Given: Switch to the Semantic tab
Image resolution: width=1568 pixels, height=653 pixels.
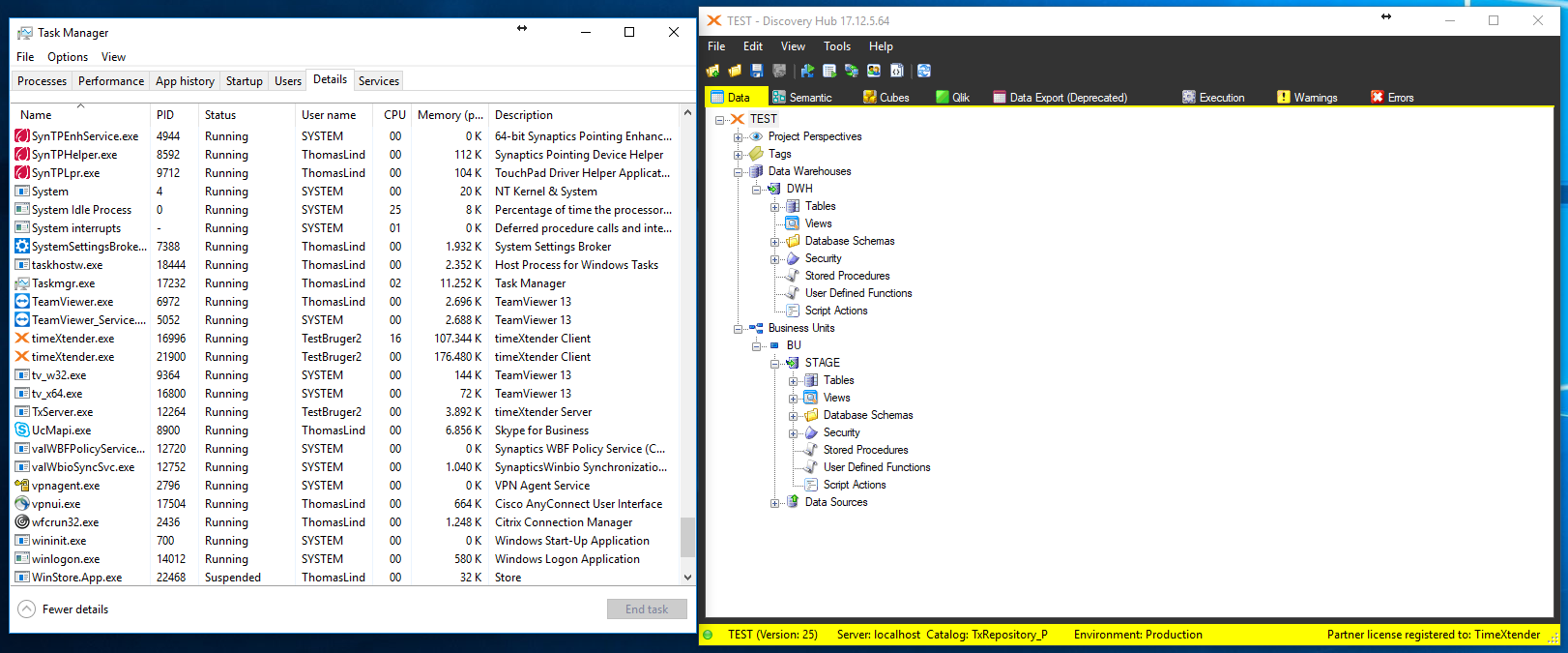Looking at the screenshot, I should (801, 98).
